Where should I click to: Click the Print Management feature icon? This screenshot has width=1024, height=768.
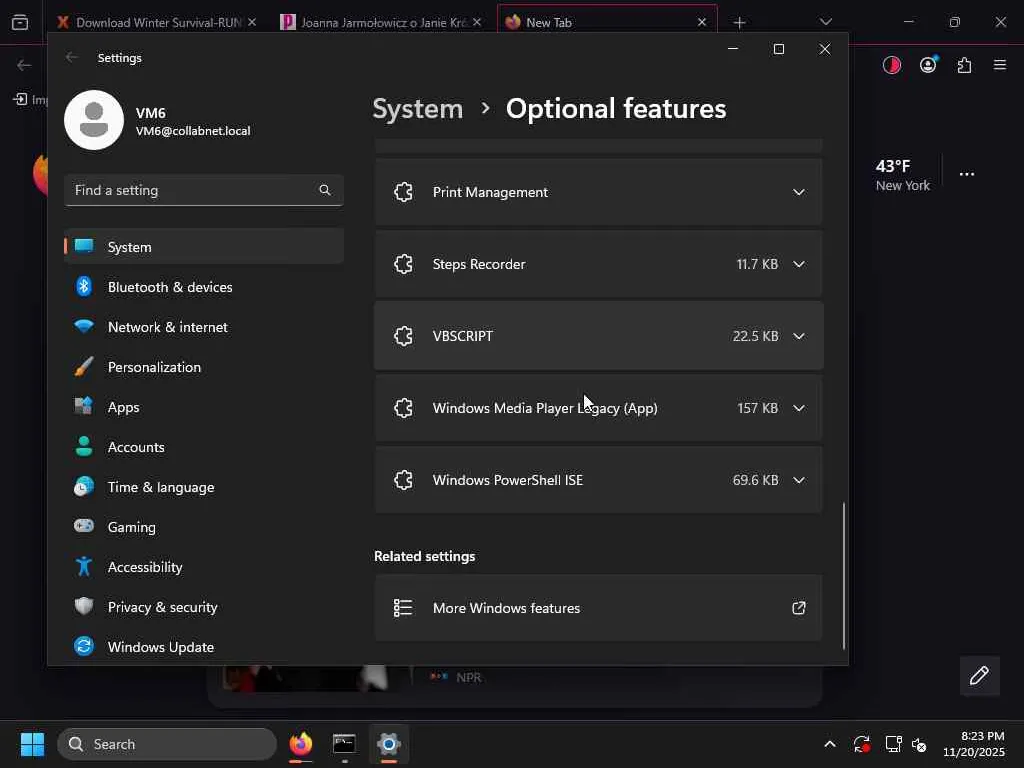404,192
